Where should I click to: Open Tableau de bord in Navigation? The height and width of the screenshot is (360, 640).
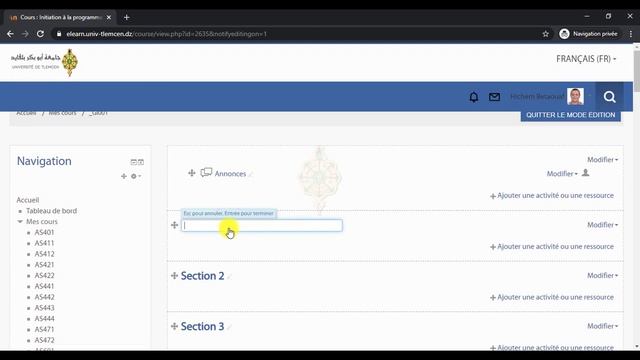(x=51, y=211)
